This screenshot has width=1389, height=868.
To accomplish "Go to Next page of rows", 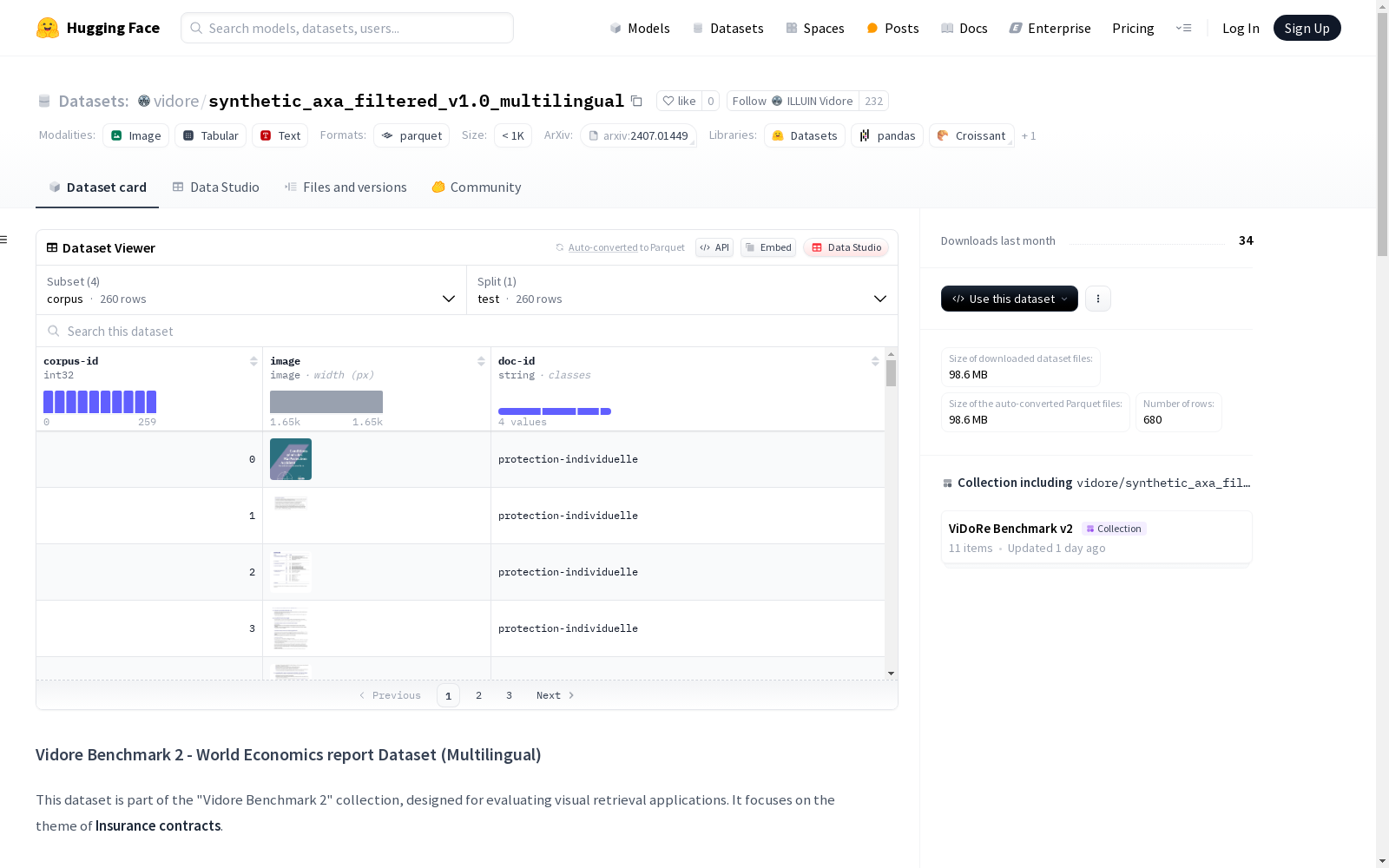I will tap(555, 695).
